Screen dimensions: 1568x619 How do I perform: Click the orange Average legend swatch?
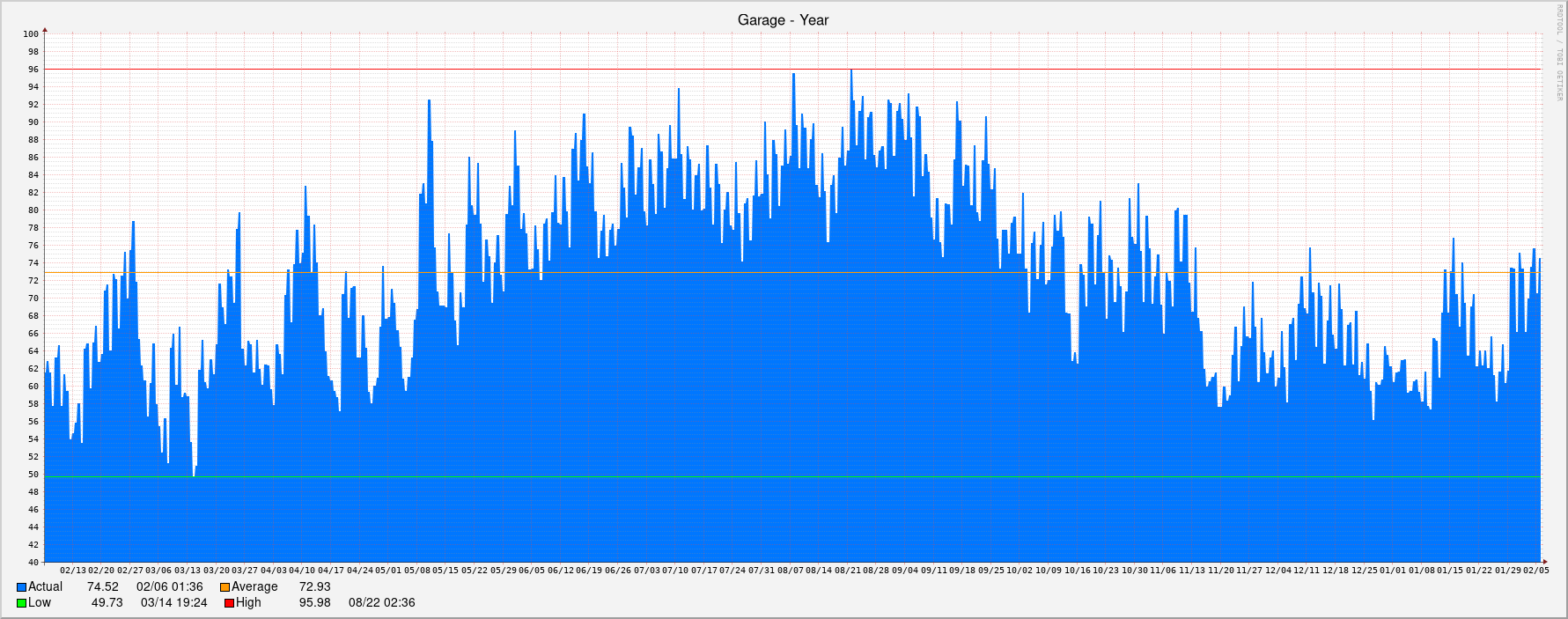coord(225,587)
